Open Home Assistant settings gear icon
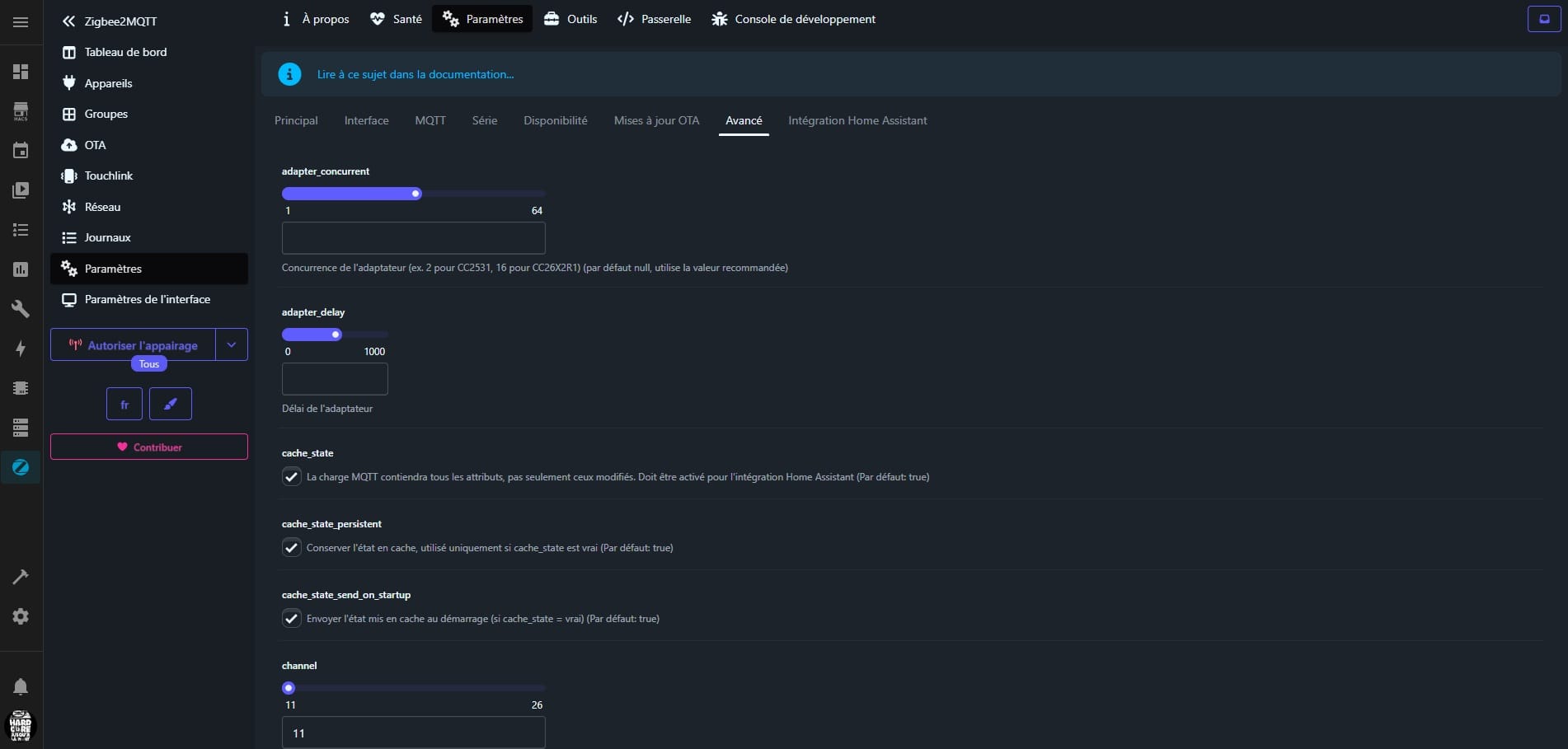Image resolution: width=1568 pixels, height=749 pixels. [x=21, y=616]
